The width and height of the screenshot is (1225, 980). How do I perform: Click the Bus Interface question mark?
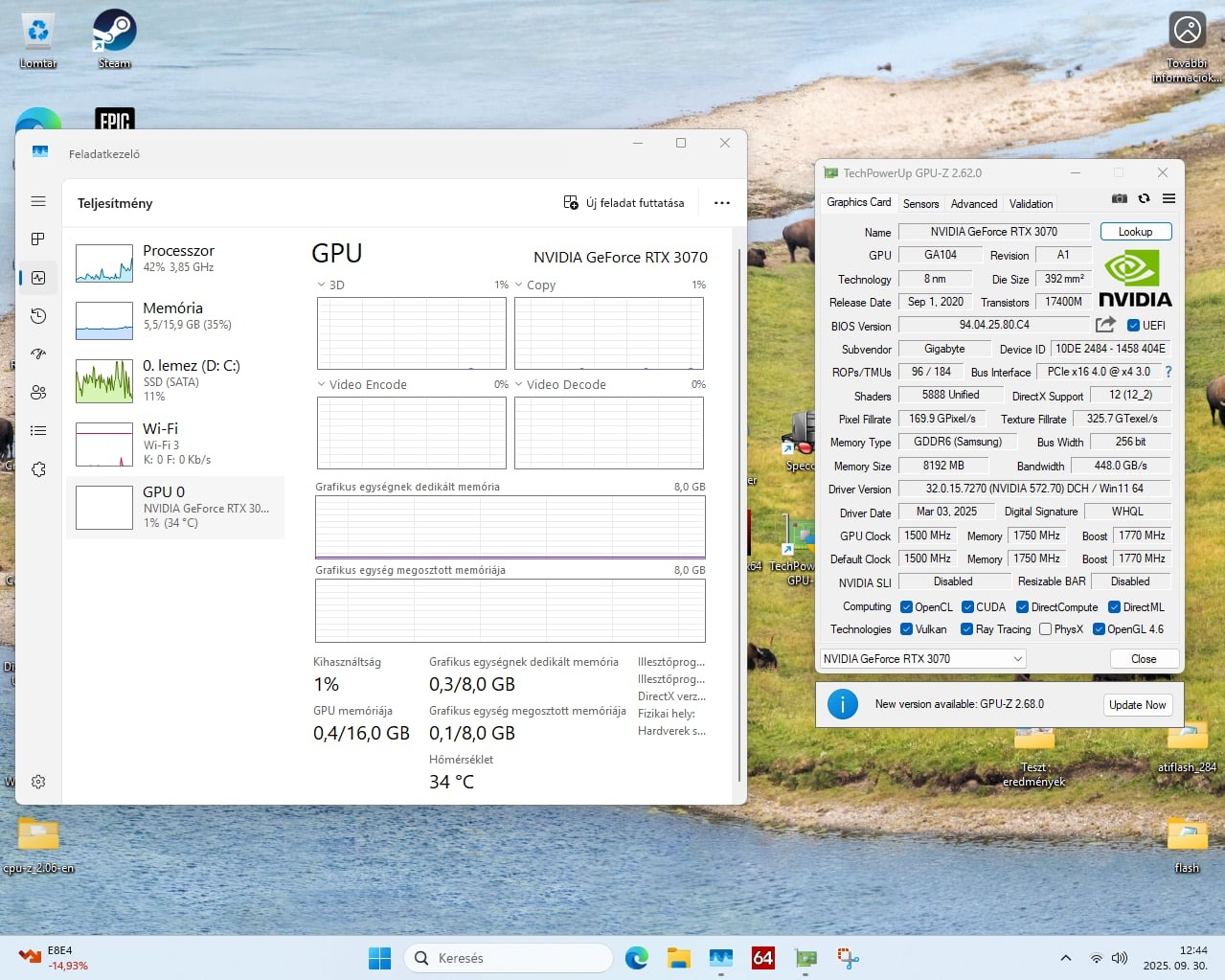tap(1168, 372)
